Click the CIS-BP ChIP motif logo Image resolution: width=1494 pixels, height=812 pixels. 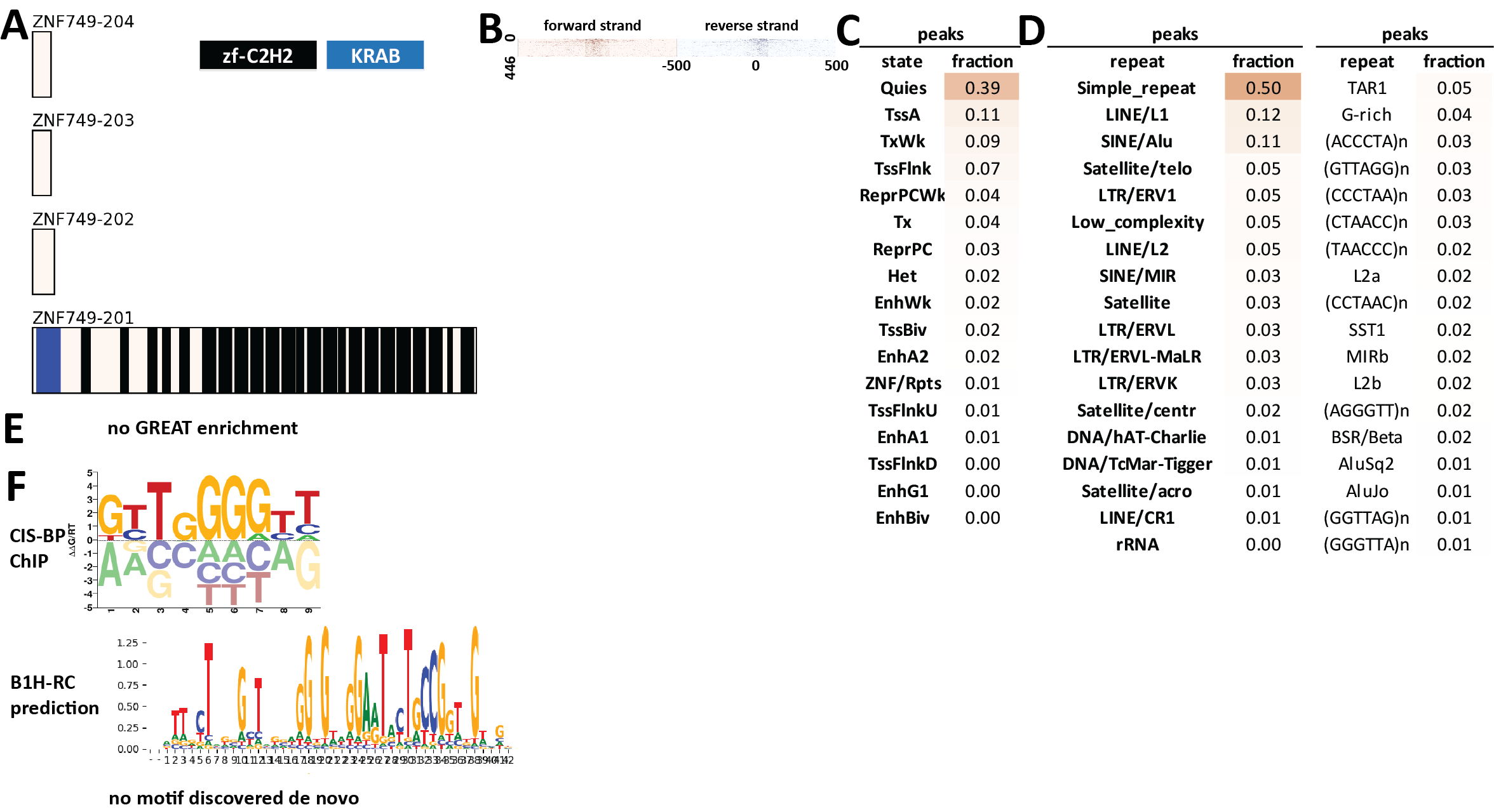click(x=210, y=540)
